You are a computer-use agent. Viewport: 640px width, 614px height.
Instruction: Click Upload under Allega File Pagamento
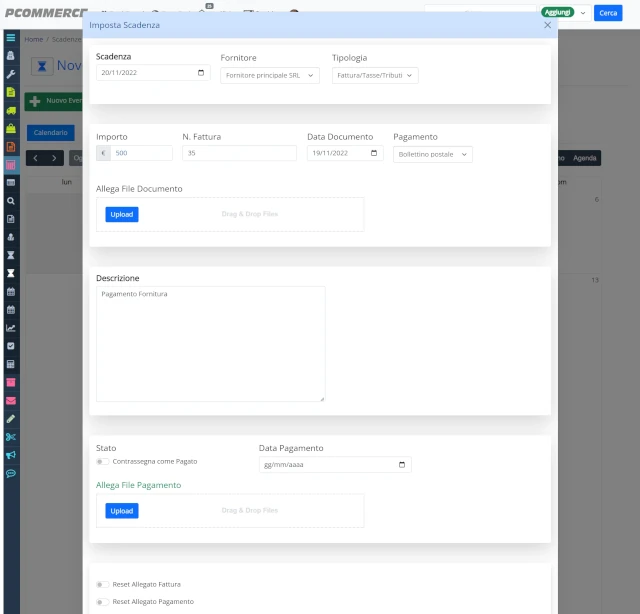(x=122, y=511)
